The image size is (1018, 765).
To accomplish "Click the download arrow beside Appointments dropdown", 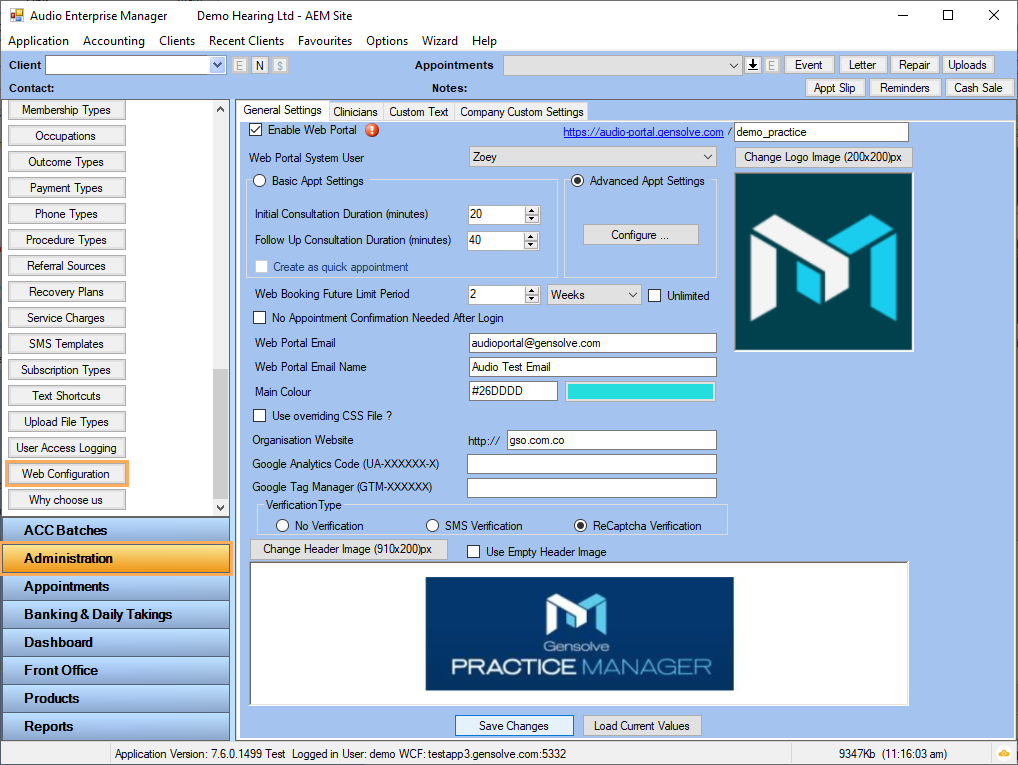I will click(x=752, y=64).
